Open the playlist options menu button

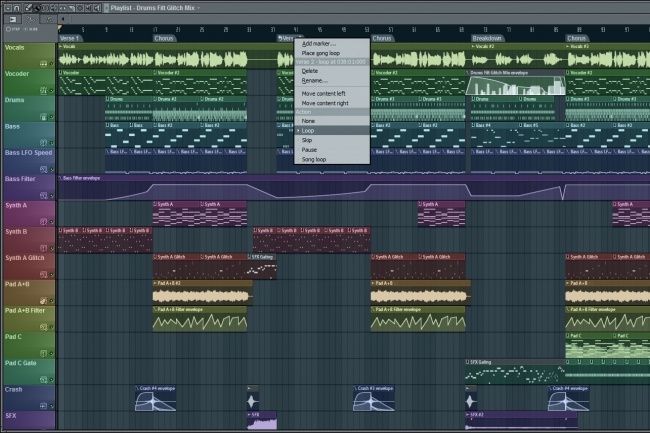click(8, 8)
